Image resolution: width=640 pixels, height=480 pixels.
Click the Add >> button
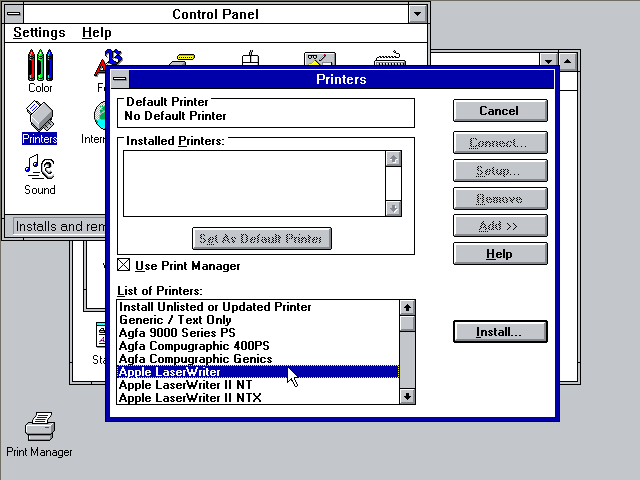(x=500, y=226)
